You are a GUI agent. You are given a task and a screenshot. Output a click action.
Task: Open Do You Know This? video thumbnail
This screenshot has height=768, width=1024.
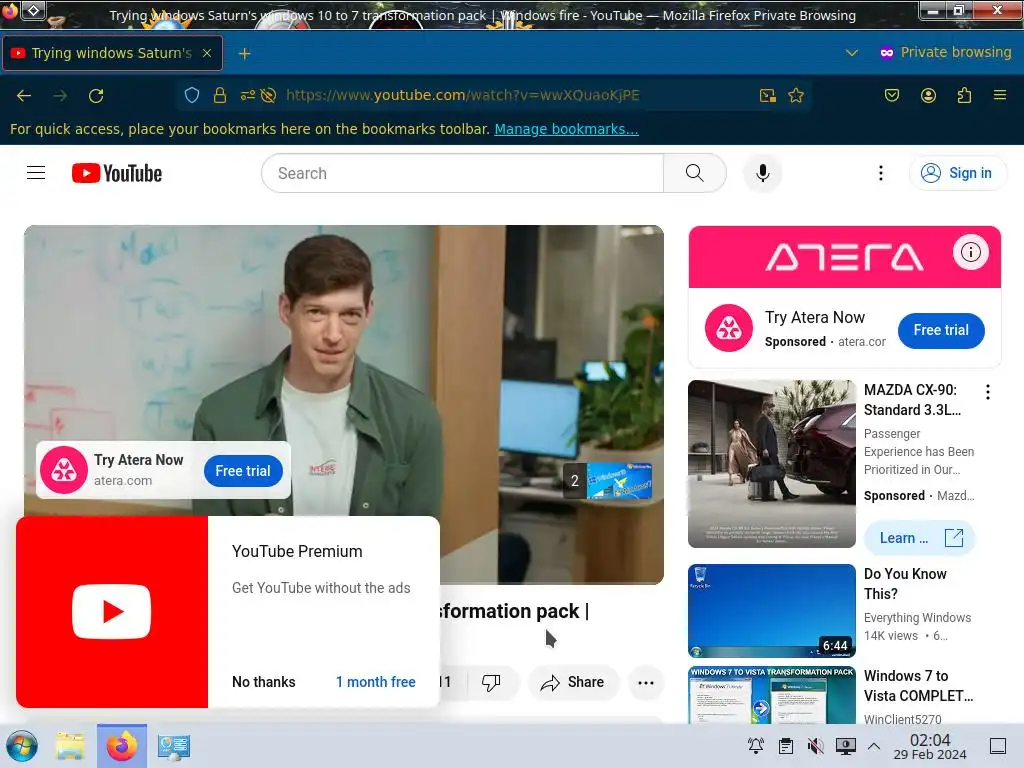point(772,611)
